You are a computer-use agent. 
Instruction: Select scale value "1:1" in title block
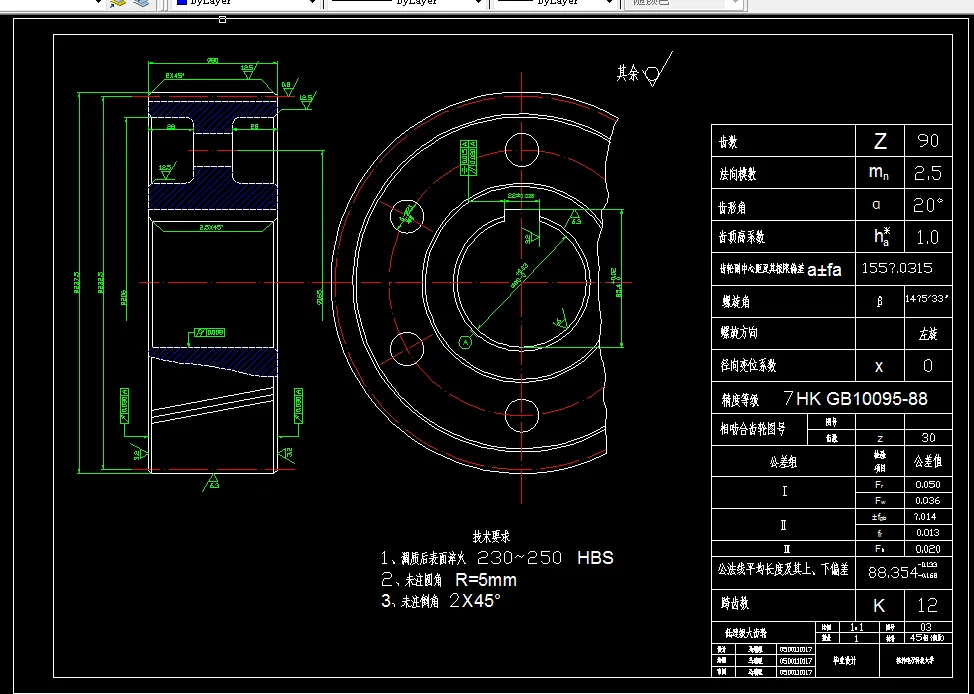point(857,628)
